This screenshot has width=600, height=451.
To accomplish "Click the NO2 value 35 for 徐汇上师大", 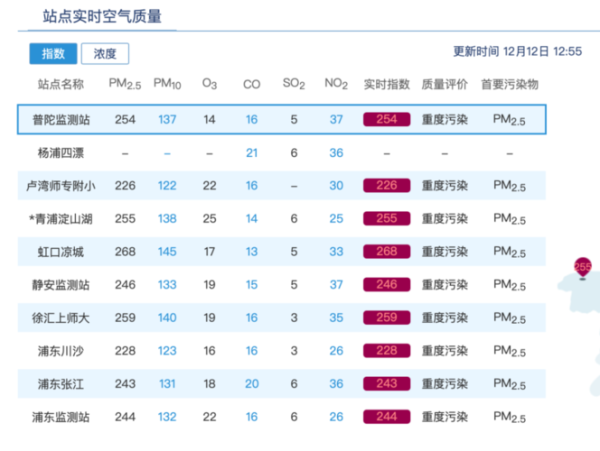I will [x=336, y=317].
